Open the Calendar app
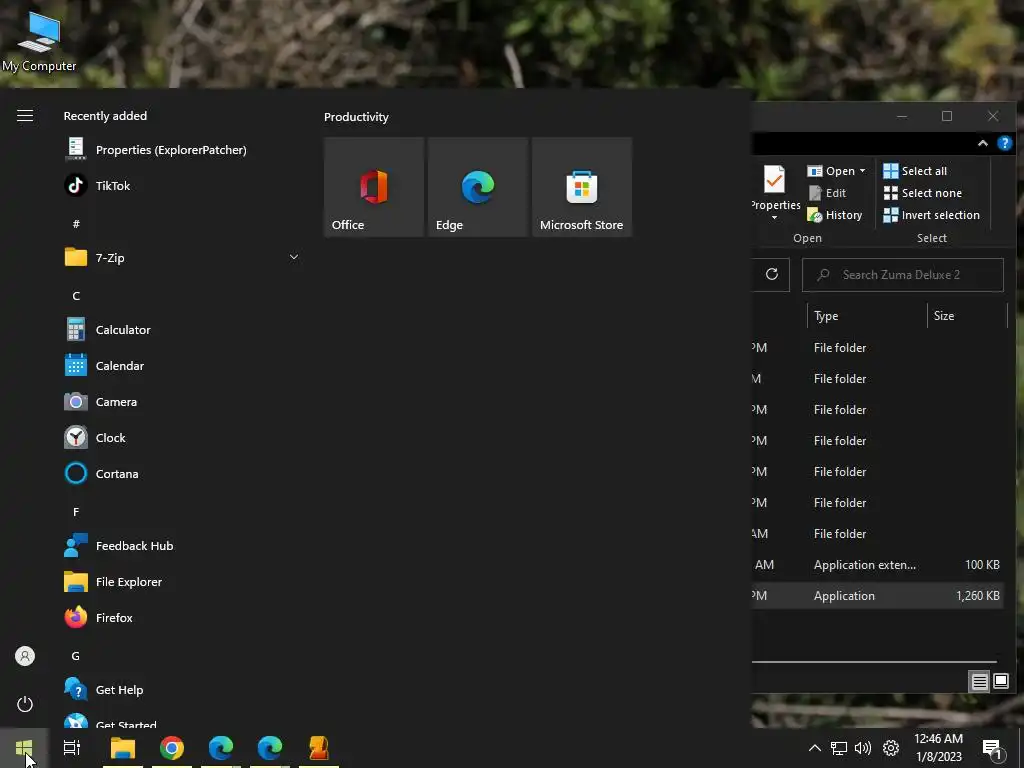The height and width of the screenshot is (768, 1024). coord(182,366)
